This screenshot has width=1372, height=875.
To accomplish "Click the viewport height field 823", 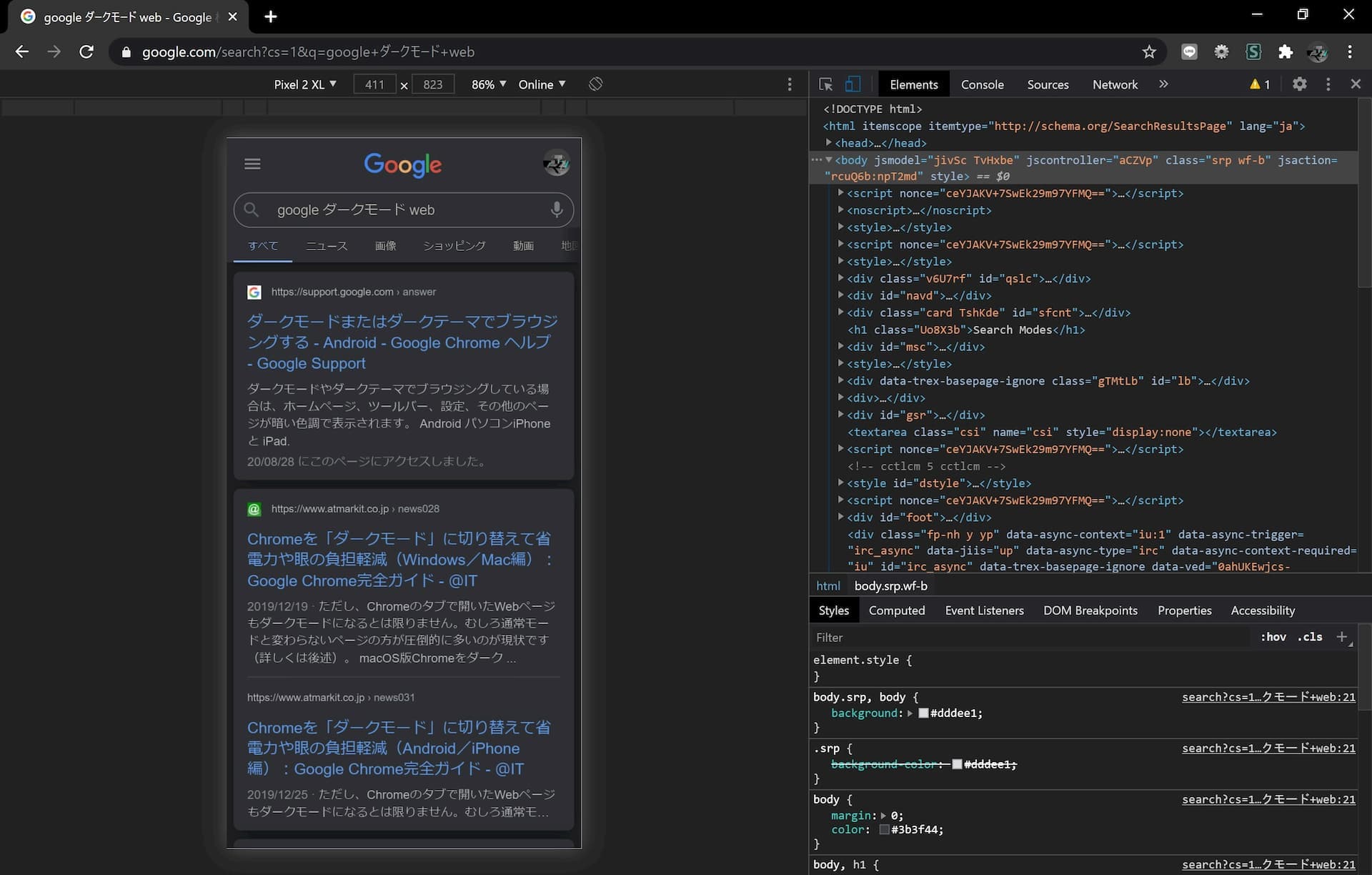I will [x=432, y=84].
